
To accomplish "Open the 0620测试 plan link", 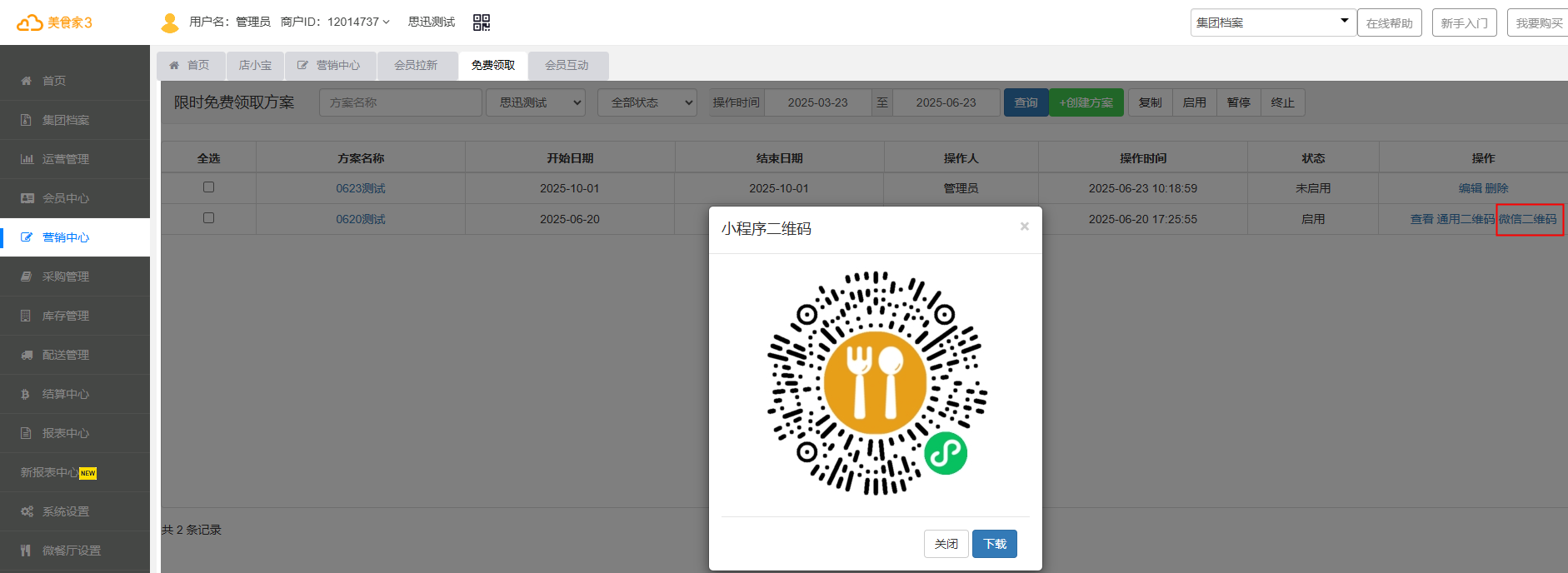I will pyautogui.click(x=361, y=219).
